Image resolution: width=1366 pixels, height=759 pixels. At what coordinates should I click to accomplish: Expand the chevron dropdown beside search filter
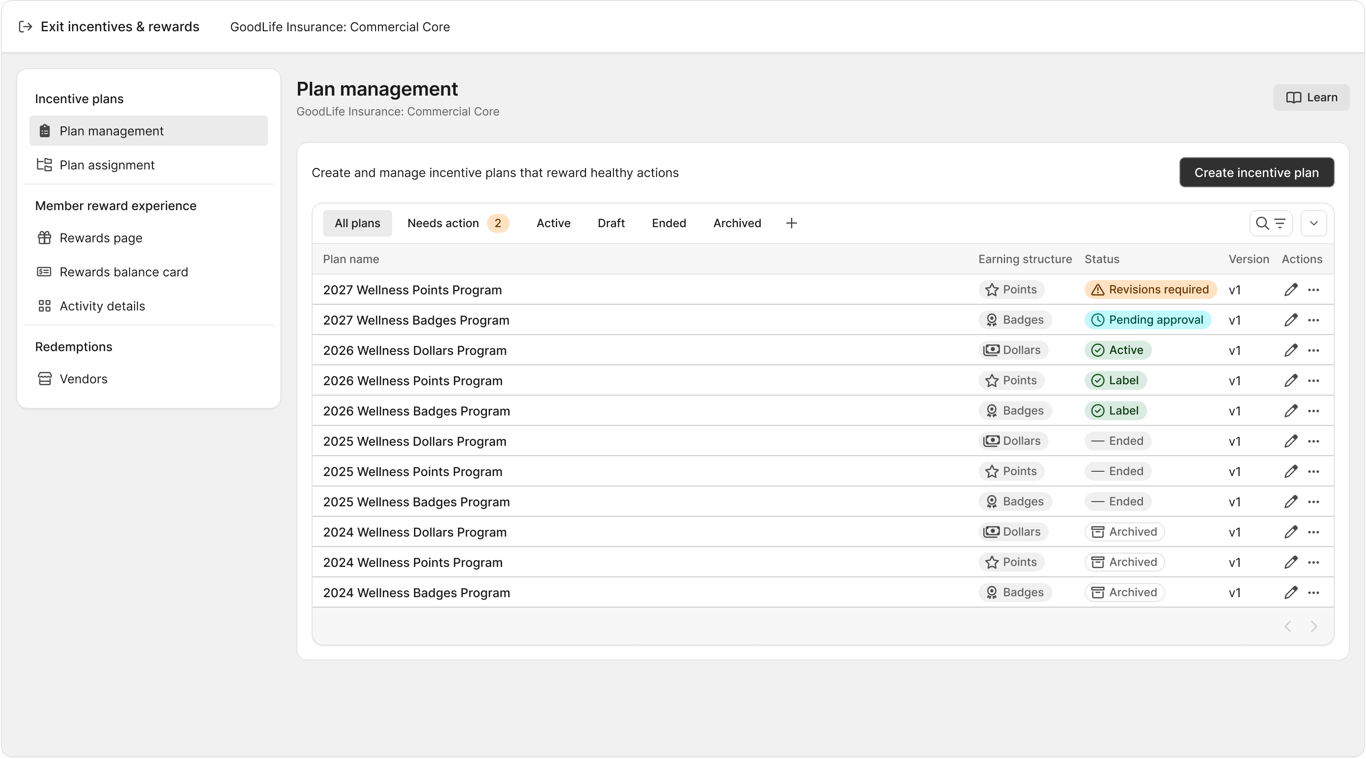(1314, 223)
